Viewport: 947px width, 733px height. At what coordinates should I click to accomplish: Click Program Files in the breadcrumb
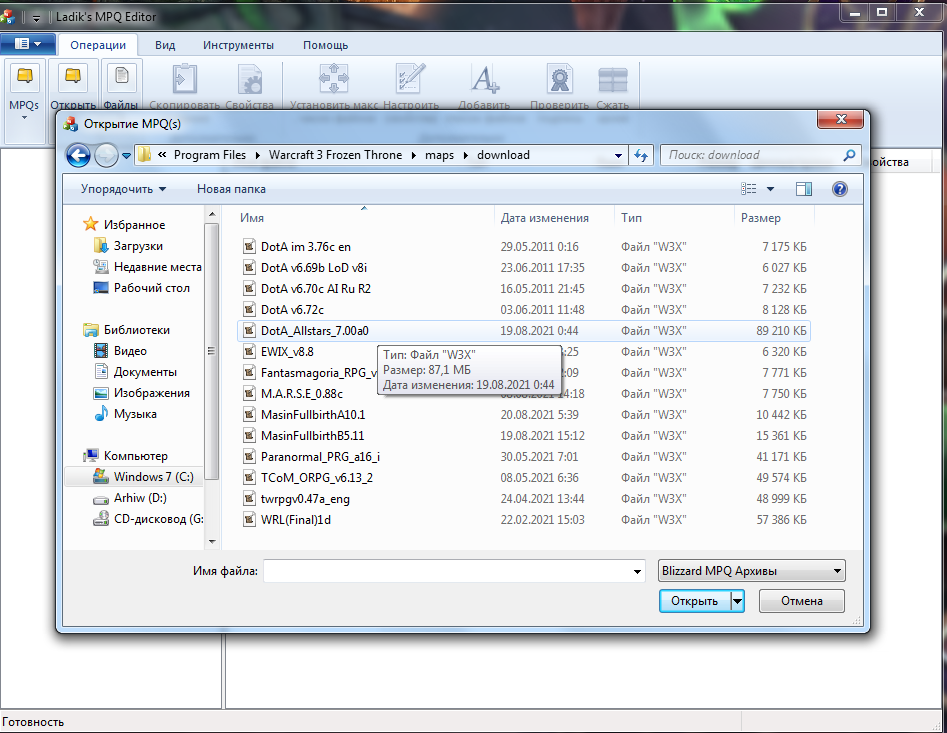[x=210, y=155]
